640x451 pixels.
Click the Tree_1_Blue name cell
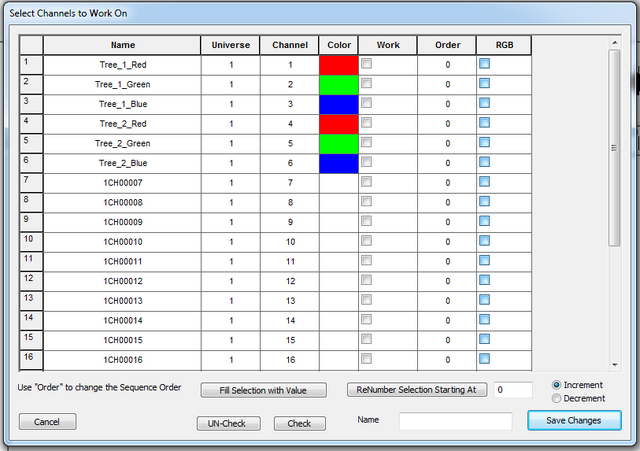click(122, 104)
